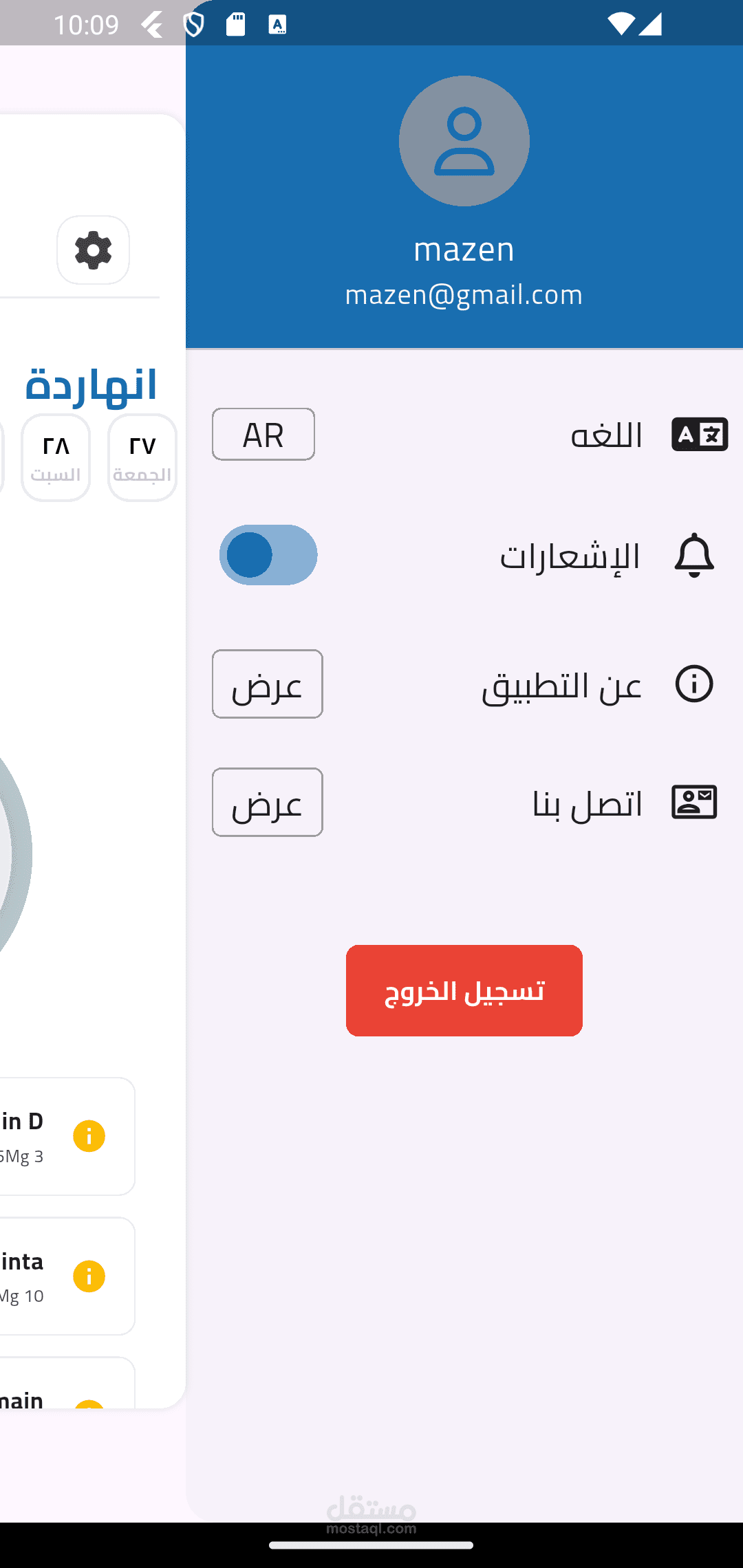Select the about the app menu label
Image resolution: width=743 pixels, height=1568 pixels.
pos(561,685)
